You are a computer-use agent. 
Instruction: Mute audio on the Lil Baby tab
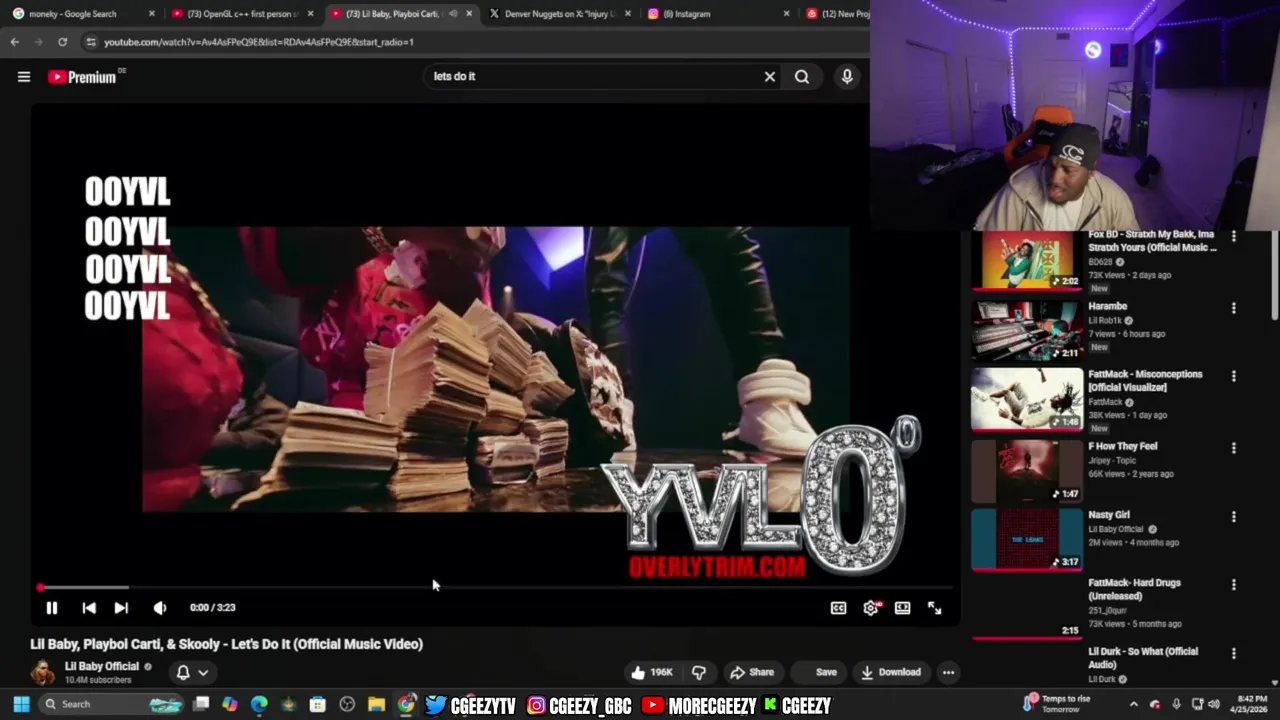[453, 14]
